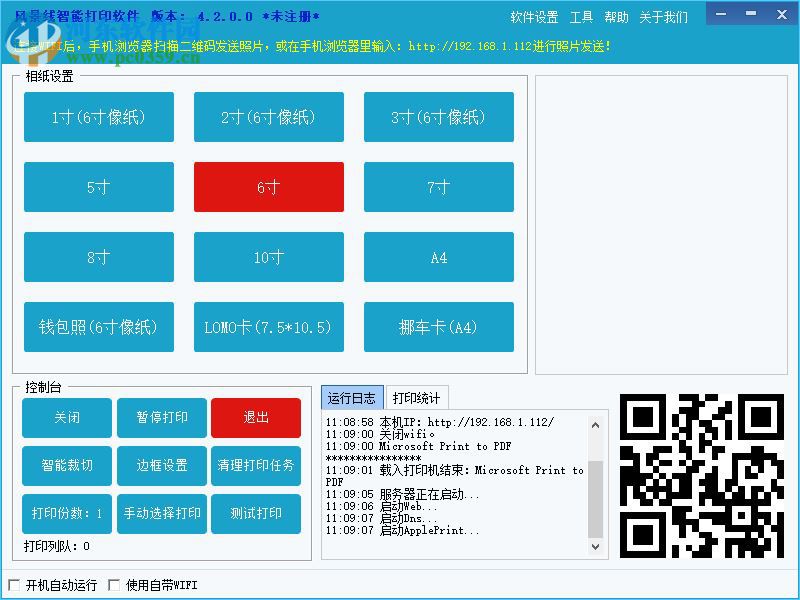
Task: Select the 6寸 paper size
Action: click(268, 187)
